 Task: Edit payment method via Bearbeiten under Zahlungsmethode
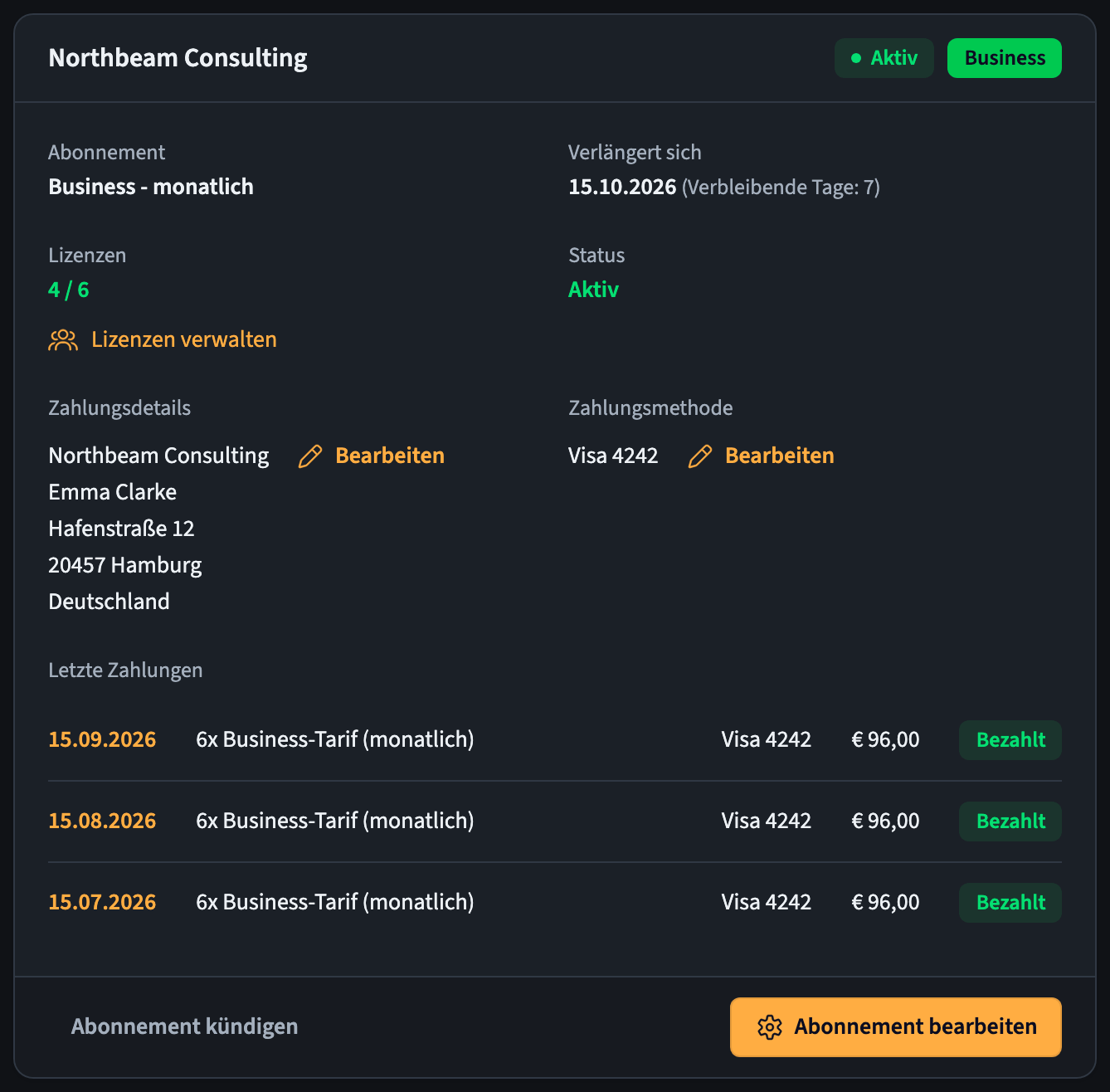click(x=780, y=456)
